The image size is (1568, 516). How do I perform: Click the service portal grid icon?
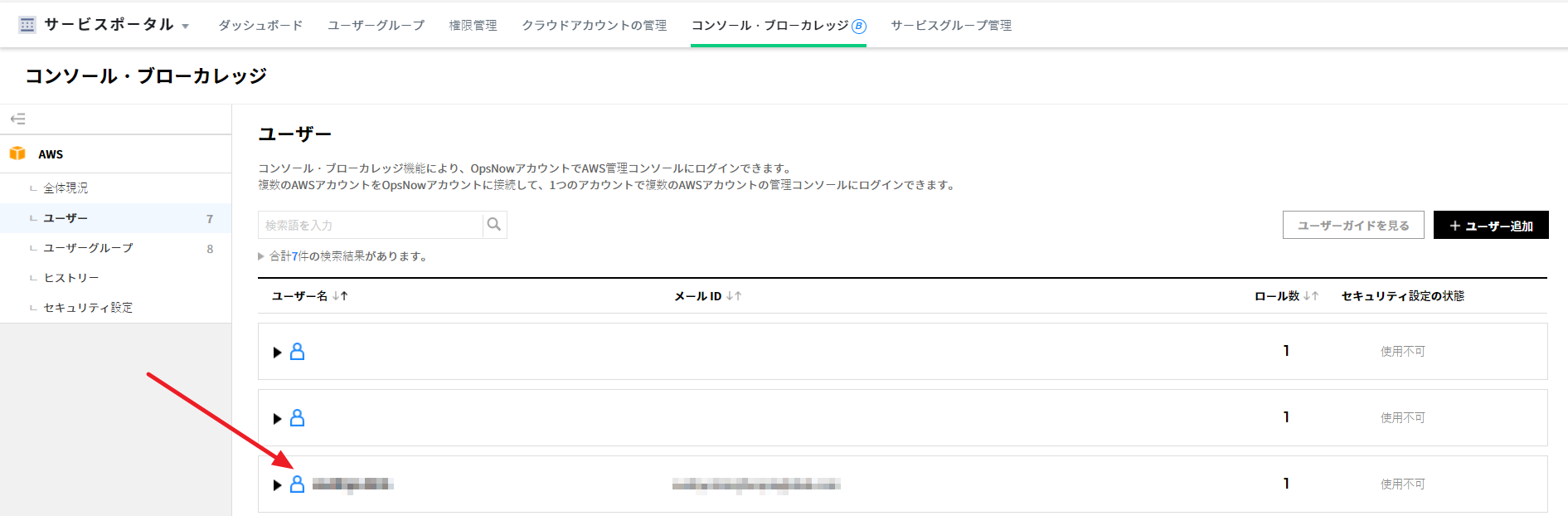coord(27,25)
